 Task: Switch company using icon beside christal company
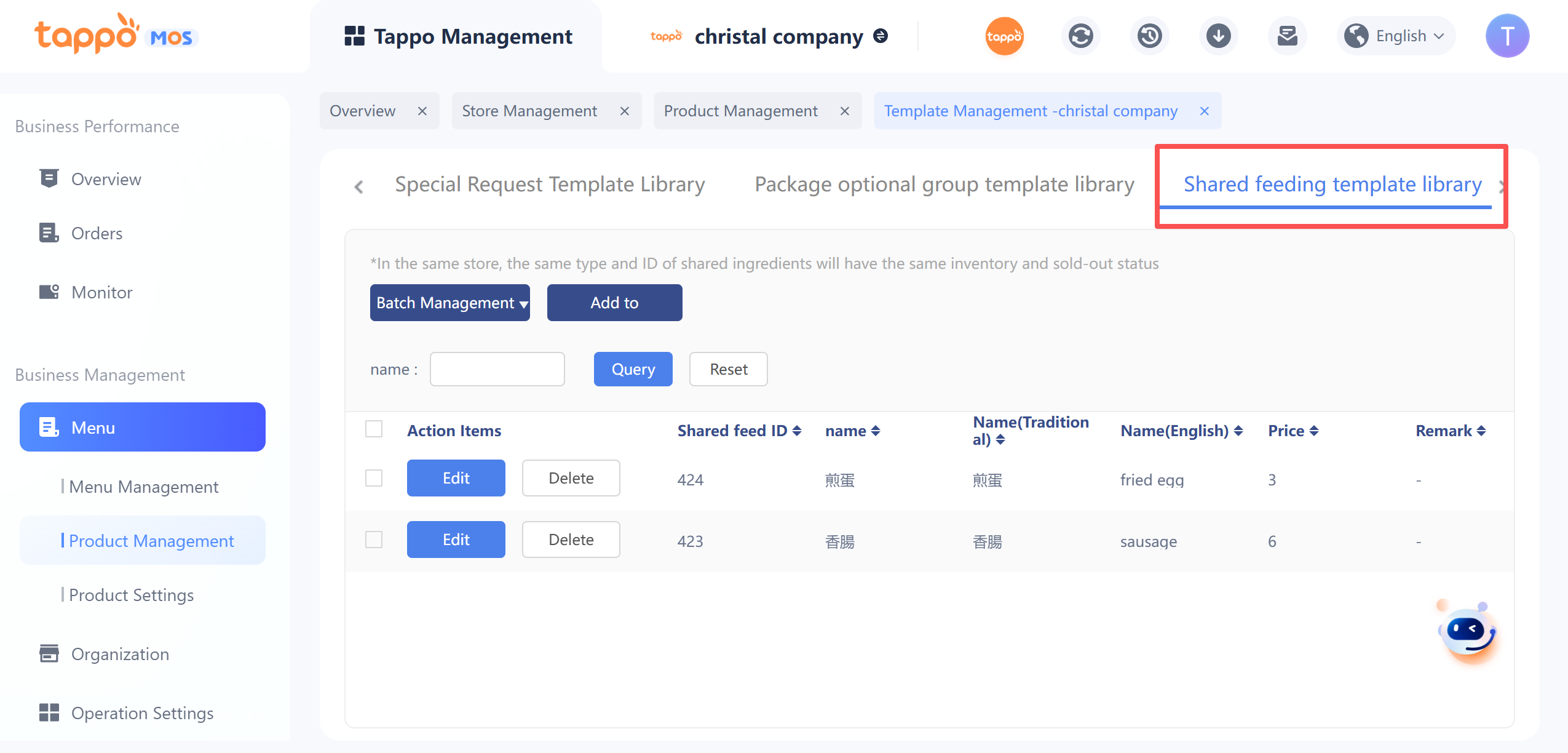point(881,36)
